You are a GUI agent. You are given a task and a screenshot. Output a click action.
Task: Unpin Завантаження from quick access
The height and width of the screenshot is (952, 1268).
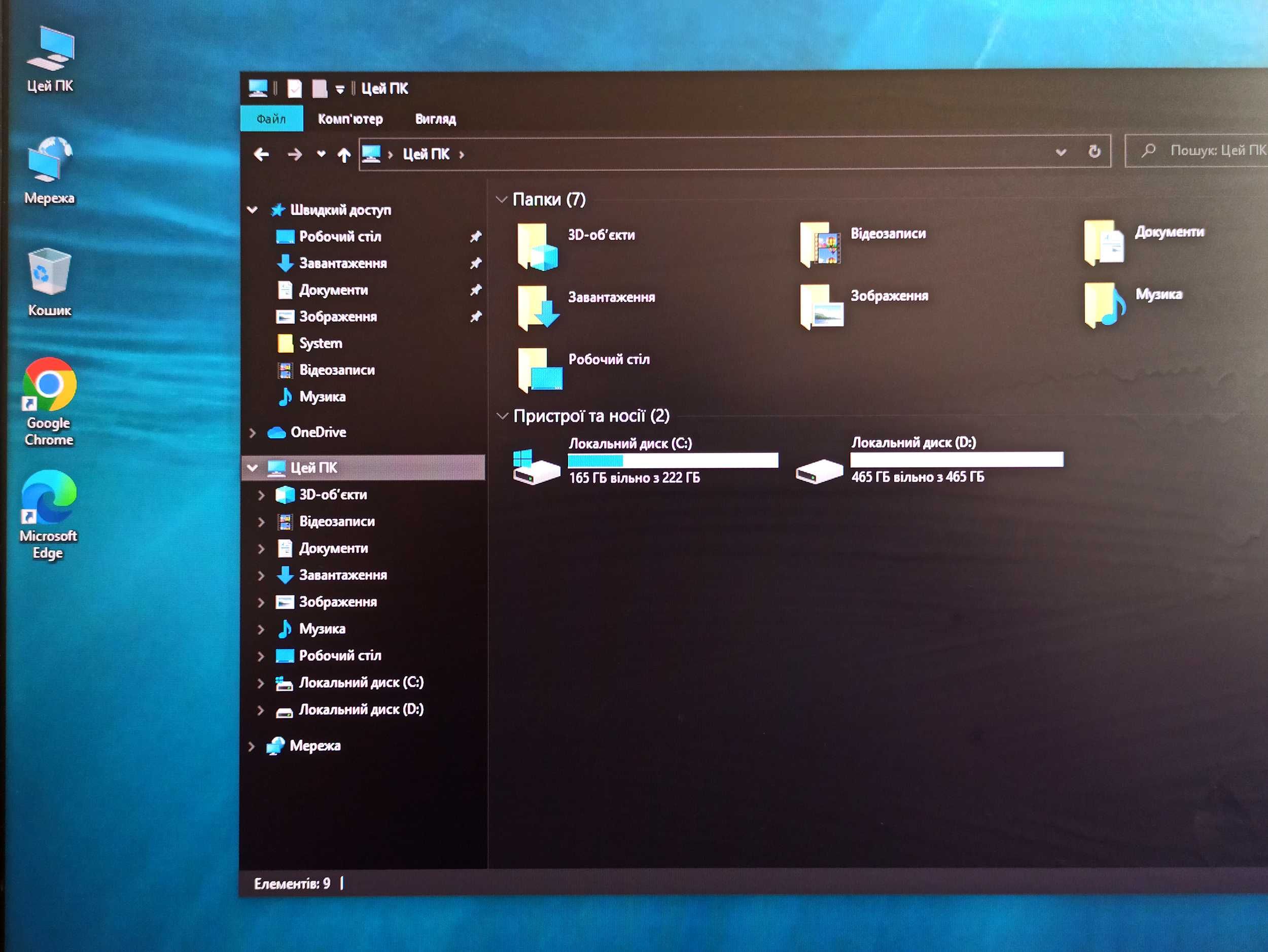click(475, 263)
